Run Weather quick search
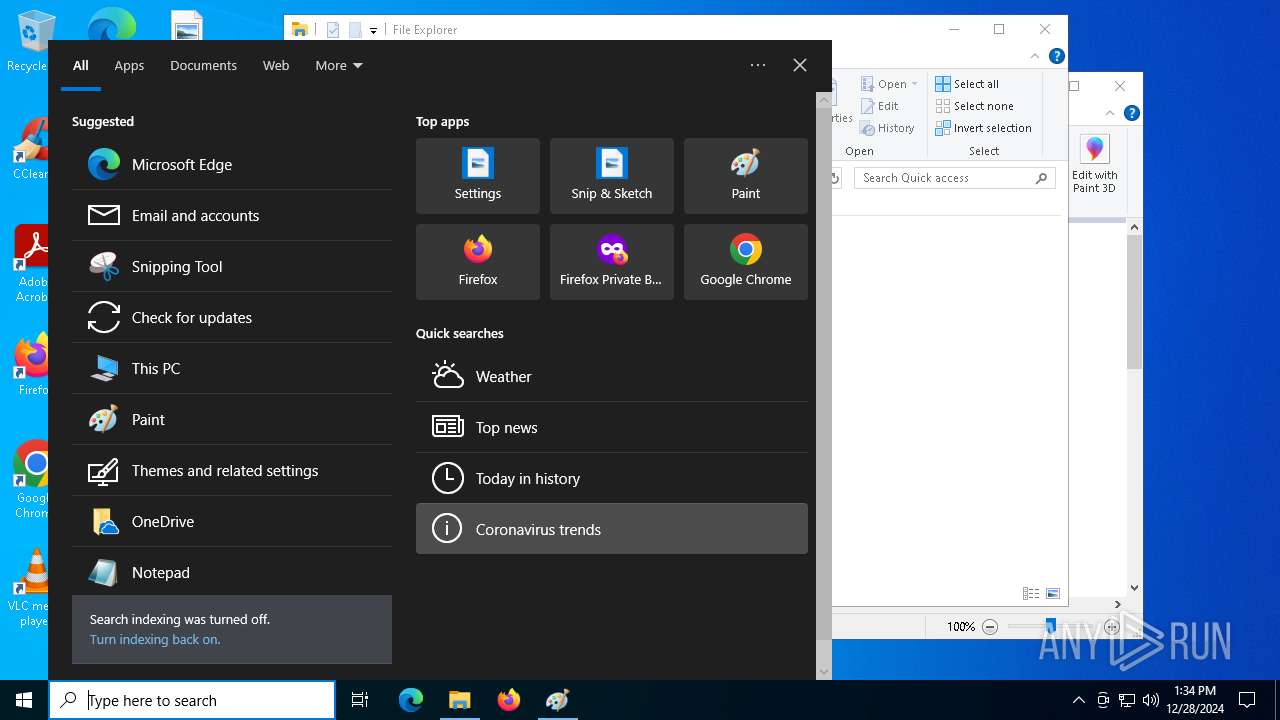The height and width of the screenshot is (720, 1280). pyautogui.click(x=612, y=376)
